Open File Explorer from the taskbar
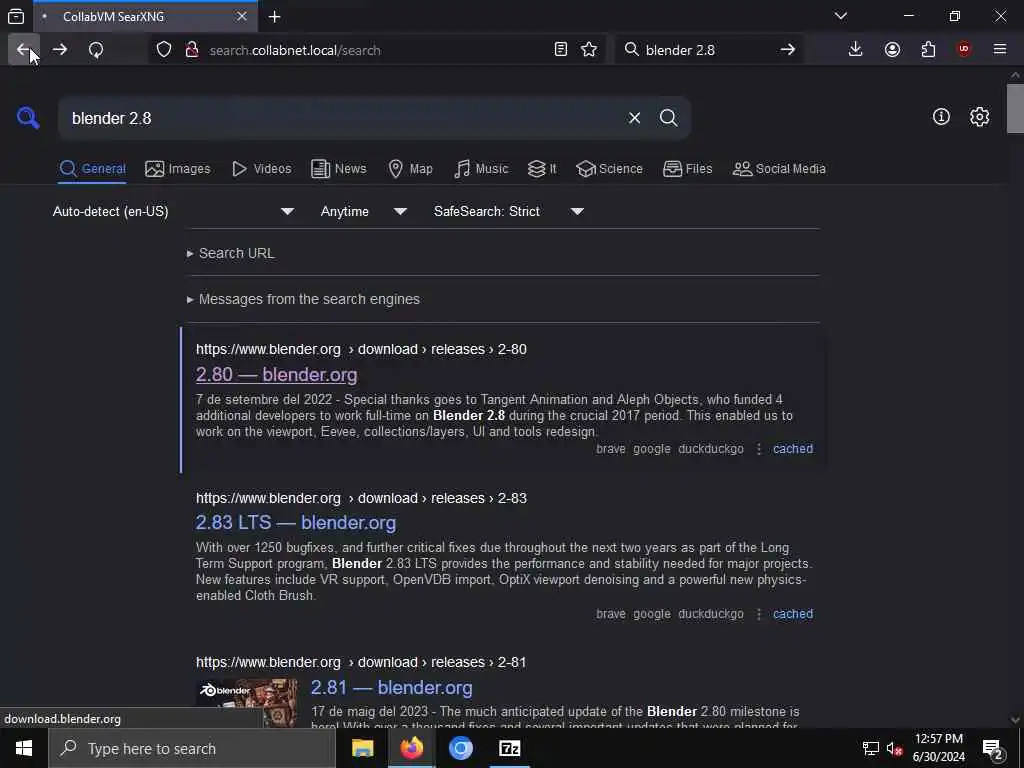Image resolution: width=1024 pixels, height=768 pixels. pyautogui.click(x=362, y=748)
